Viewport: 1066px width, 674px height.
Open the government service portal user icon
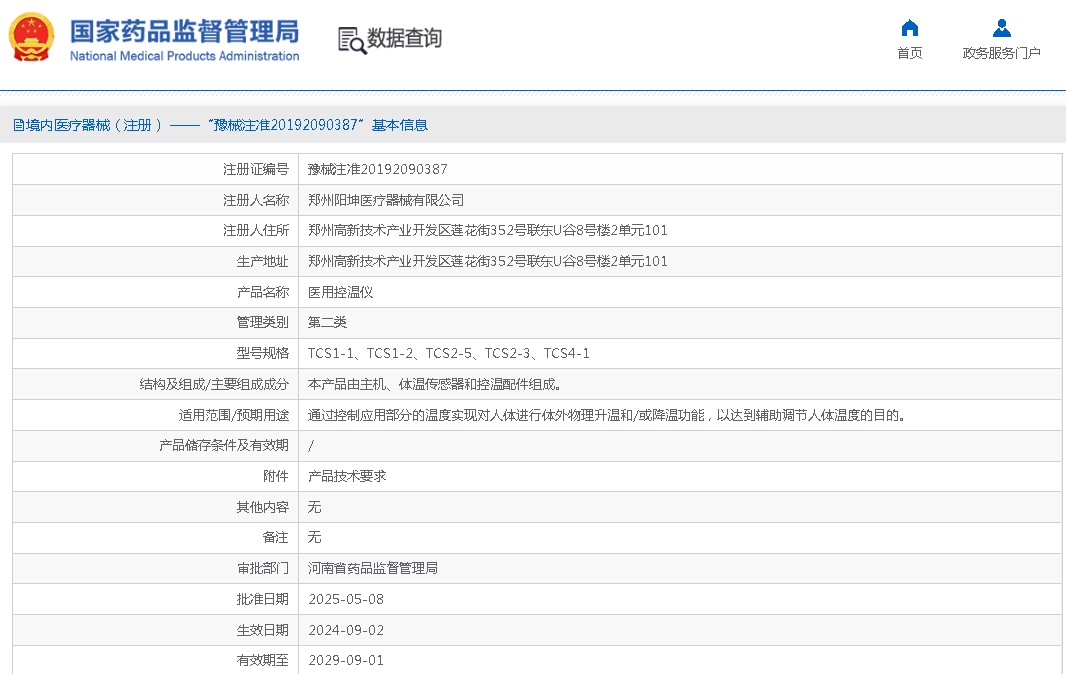tap(1001, 28)
